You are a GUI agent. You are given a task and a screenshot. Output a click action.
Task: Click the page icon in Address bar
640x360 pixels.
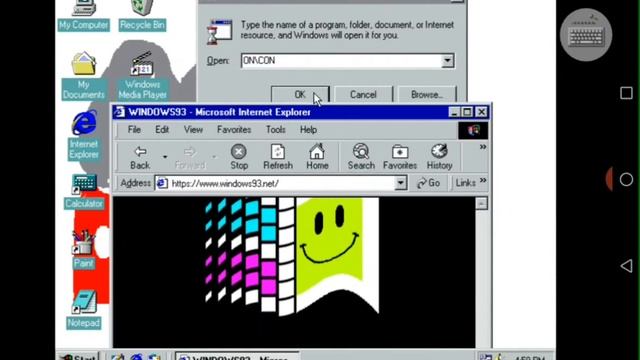[162, 183]
